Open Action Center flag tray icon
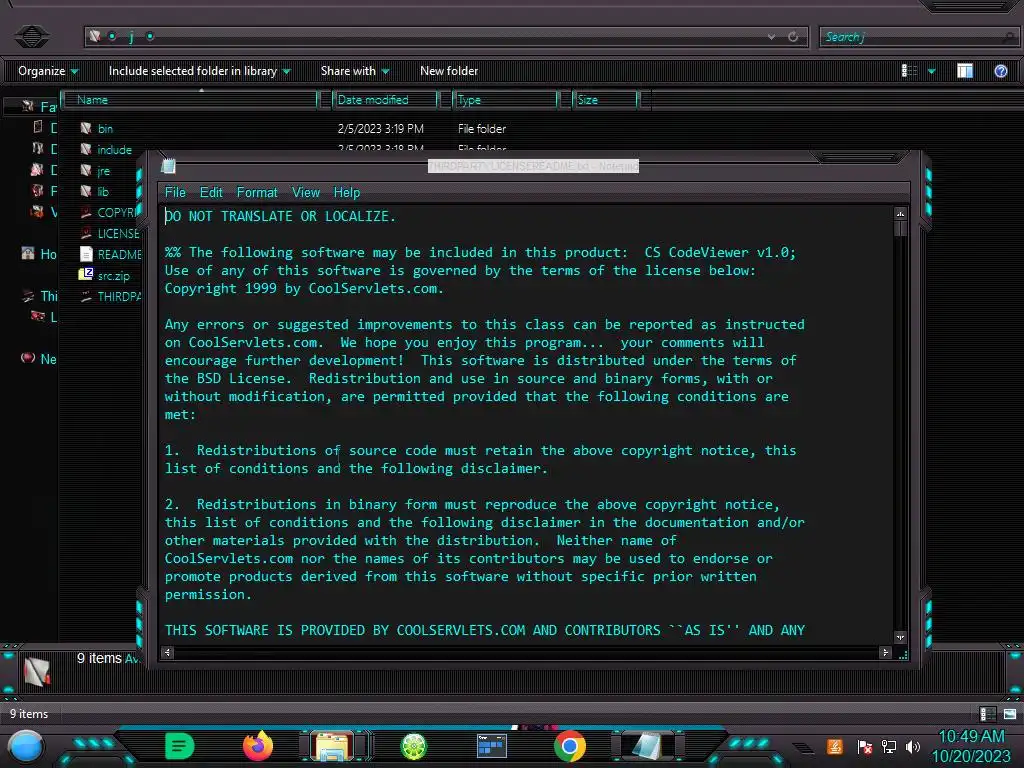1024x768 pixels. point(864,746)
